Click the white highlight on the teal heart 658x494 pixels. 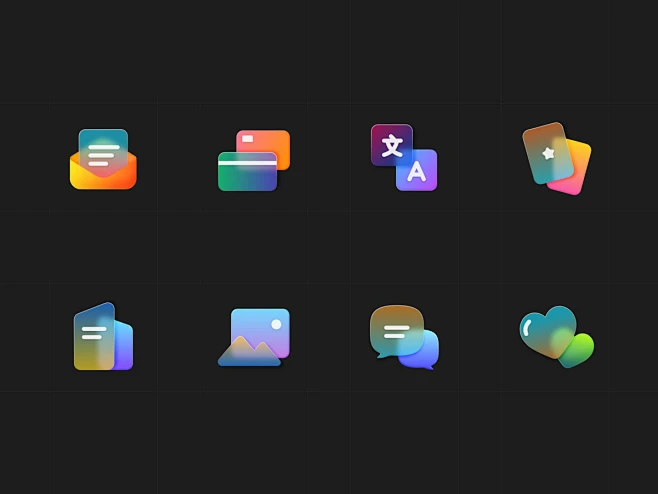[x=527, y=328]
